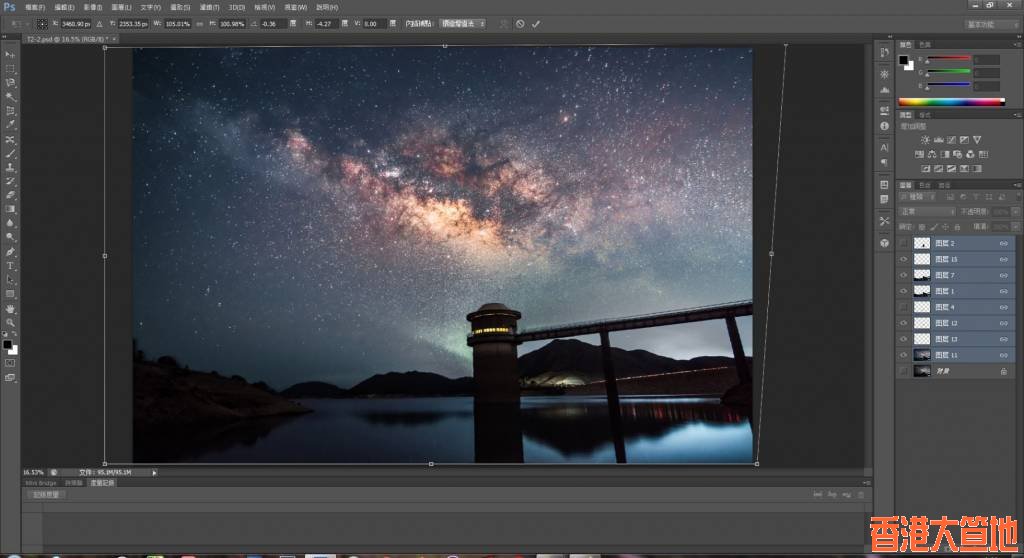Hide layer 圖層 12
This screenshot has width=1024, height=558.
tap(904, 323)
